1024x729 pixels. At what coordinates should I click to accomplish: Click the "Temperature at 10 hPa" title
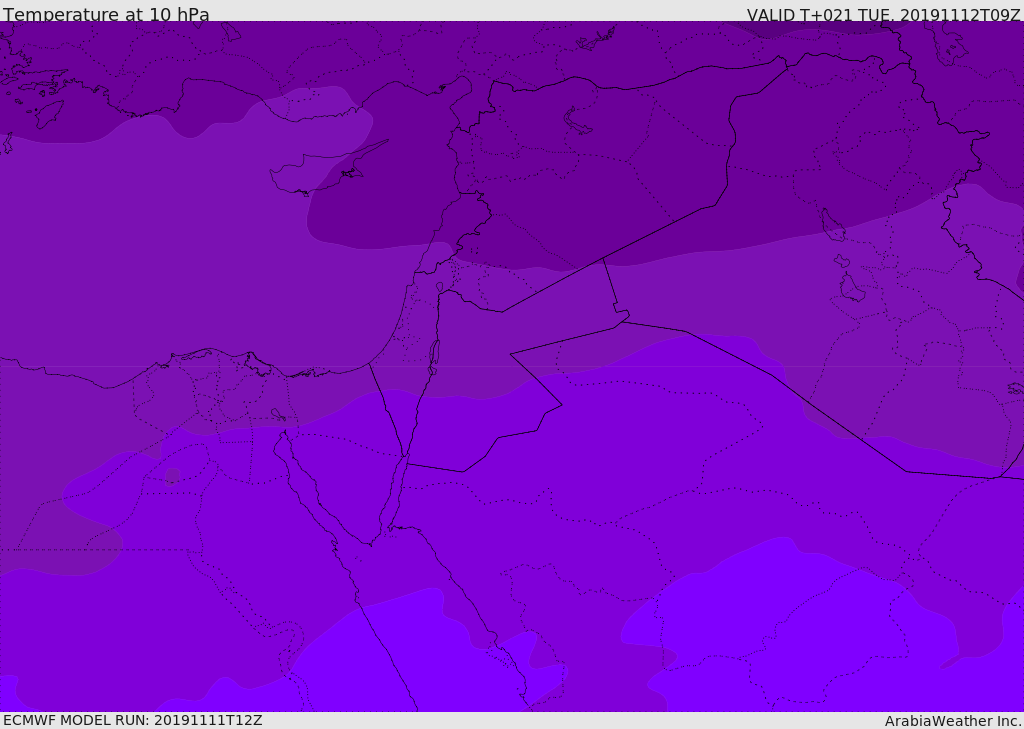(106, 15)
